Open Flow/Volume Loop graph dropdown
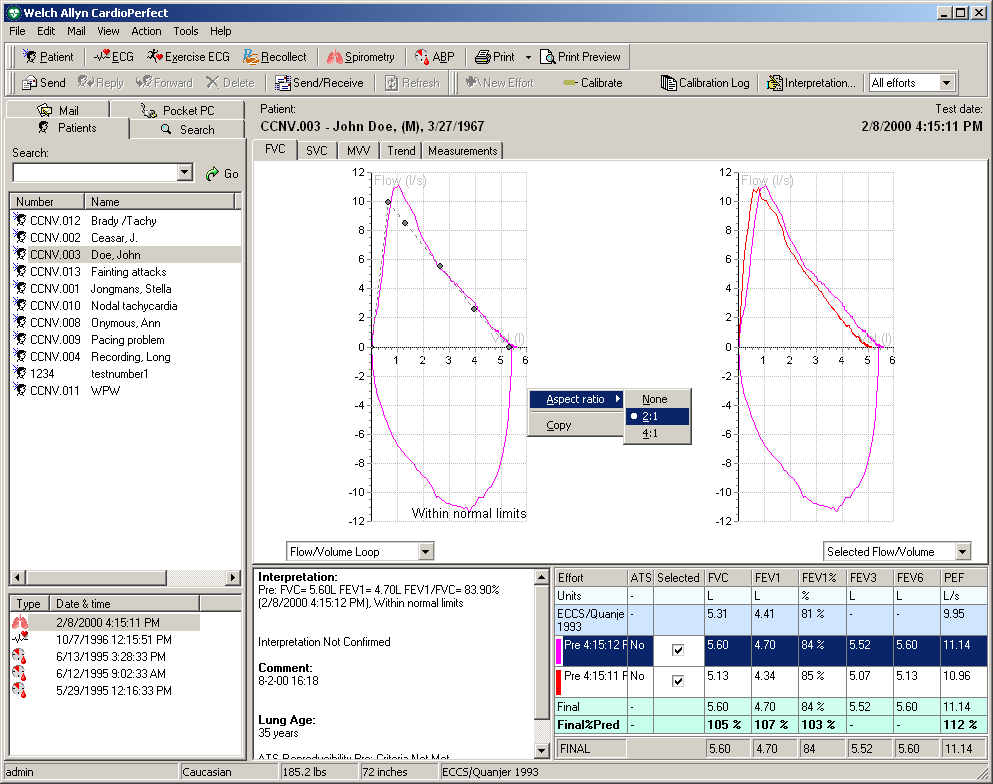993x784 pixels. click(426, 552)
